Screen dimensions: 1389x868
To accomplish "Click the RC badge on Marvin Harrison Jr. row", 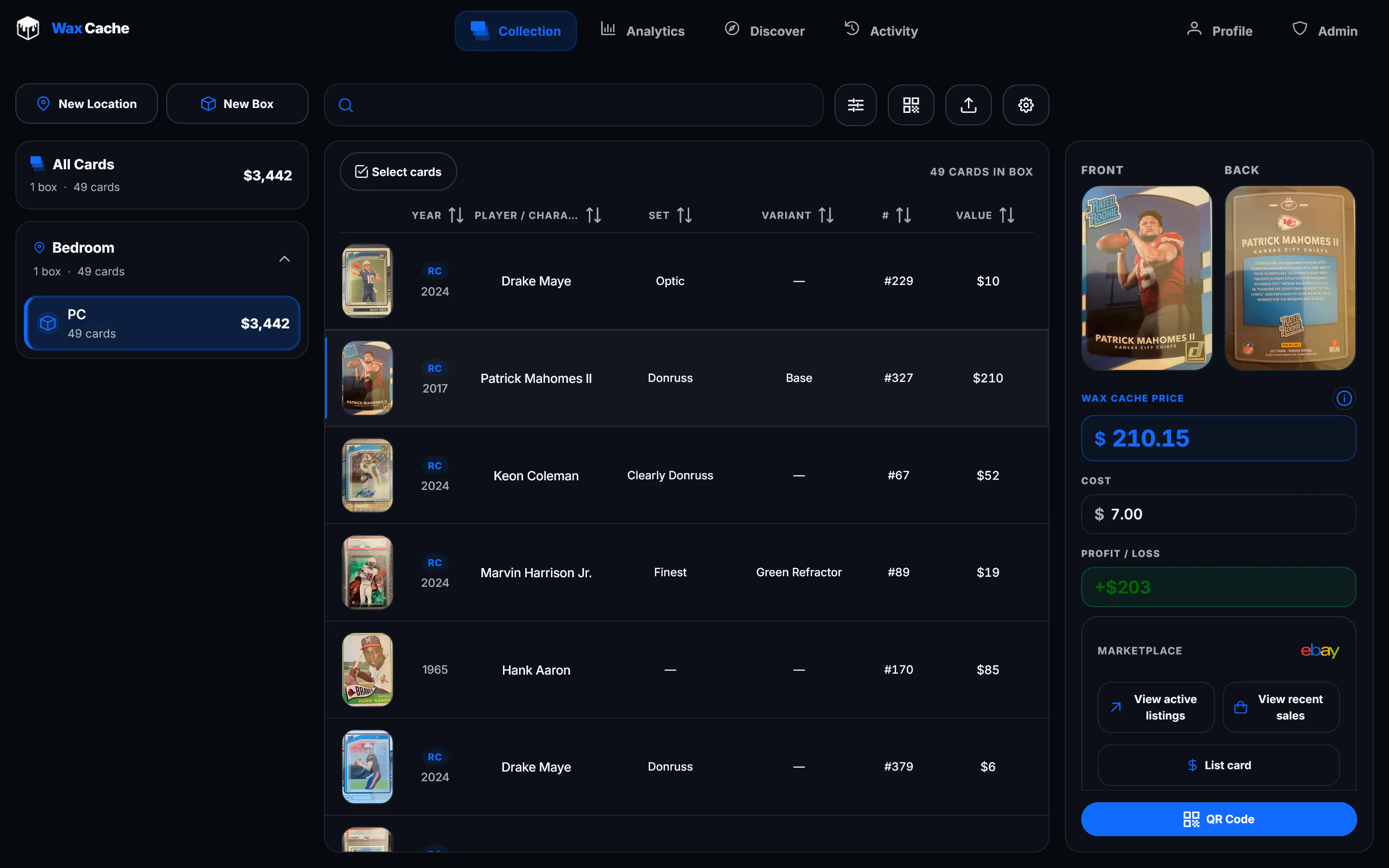I will pyautogui.click(x=435, y=563).
